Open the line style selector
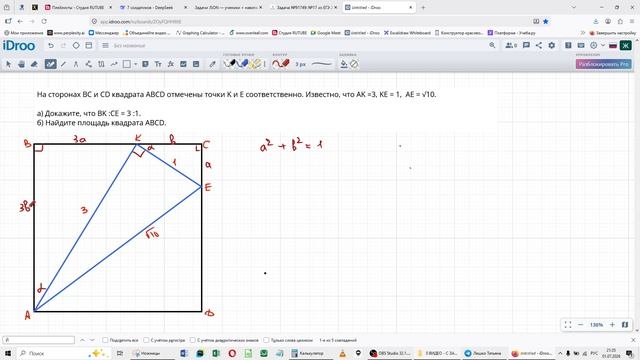This screenshot has height=360, width=640. pyautogui.click(x=322, y=64)
